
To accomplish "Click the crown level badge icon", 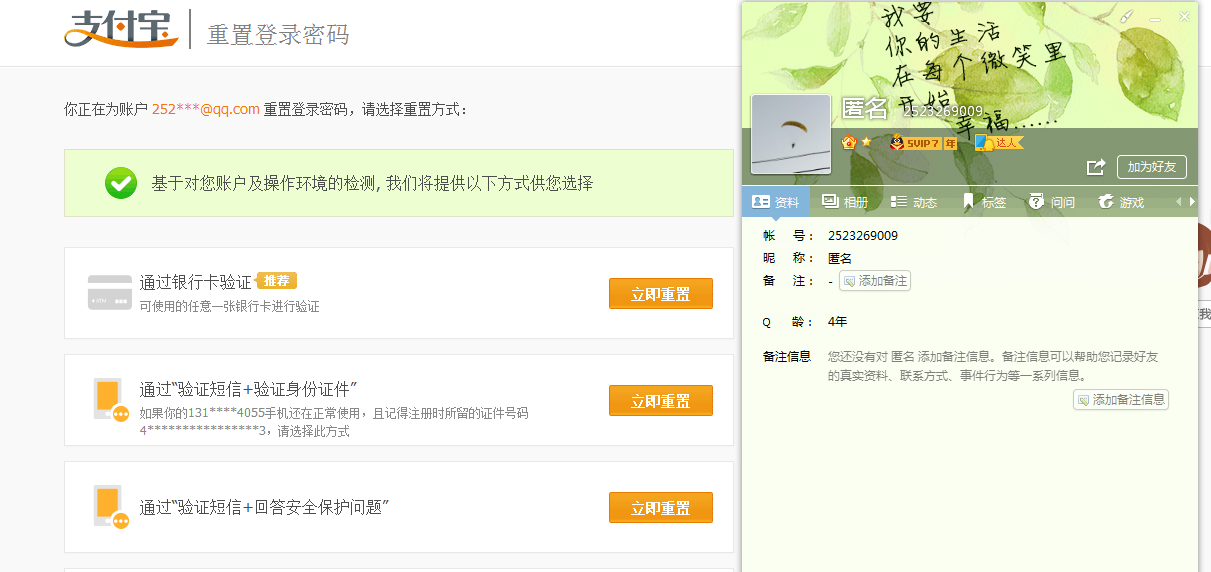I will pyautogui.click(x=849, y=142).
